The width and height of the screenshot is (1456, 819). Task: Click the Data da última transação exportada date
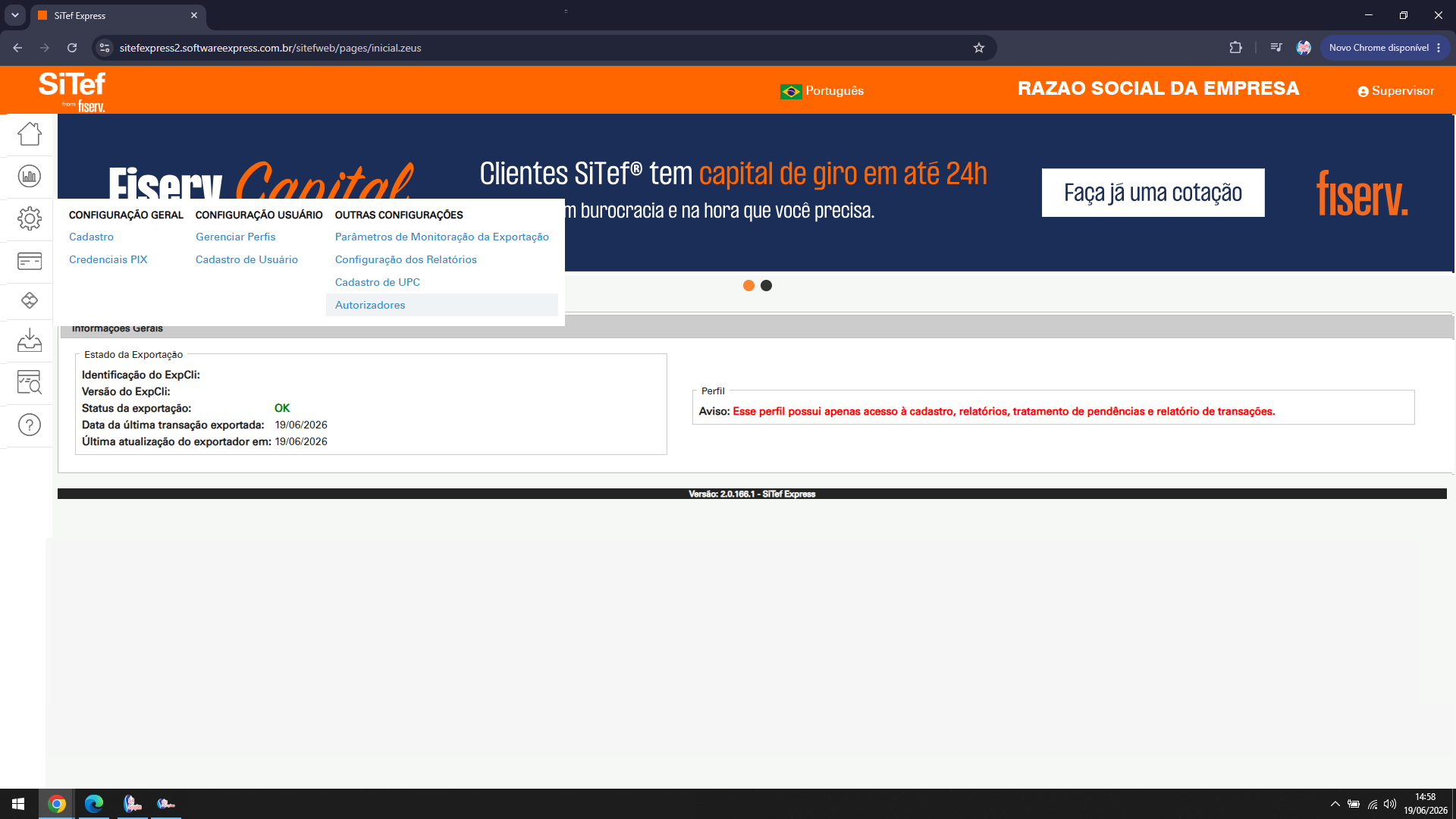[x=301, y=425]
